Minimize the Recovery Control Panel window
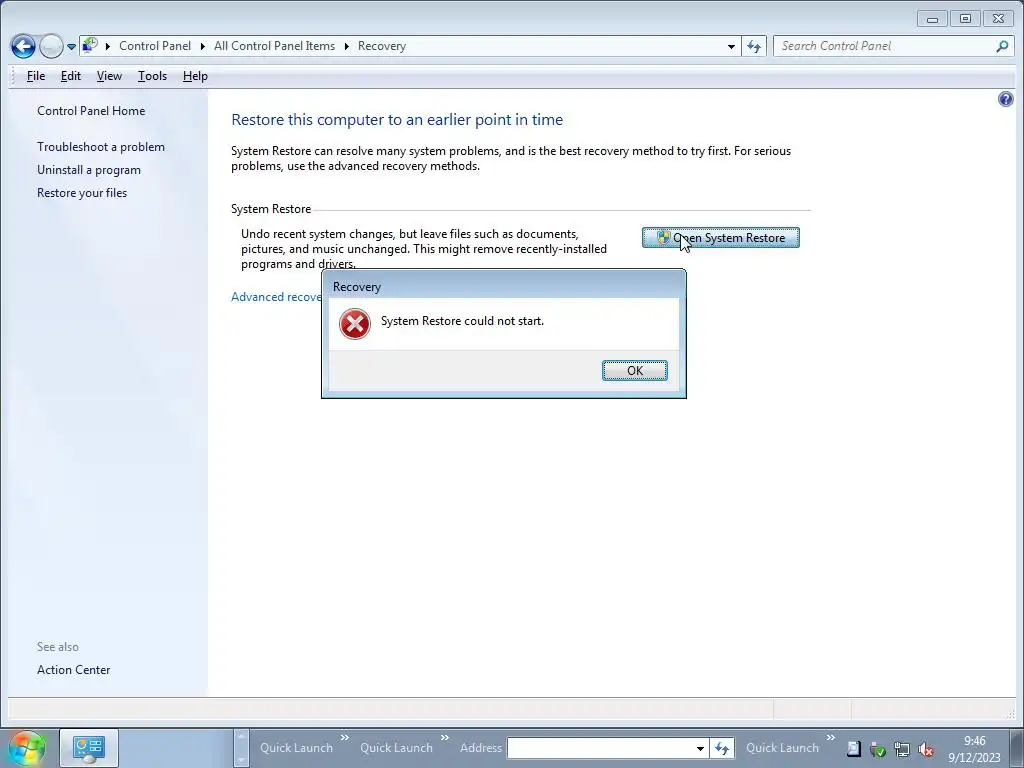Screen dimensions: 1024x768 click(933, 19)
